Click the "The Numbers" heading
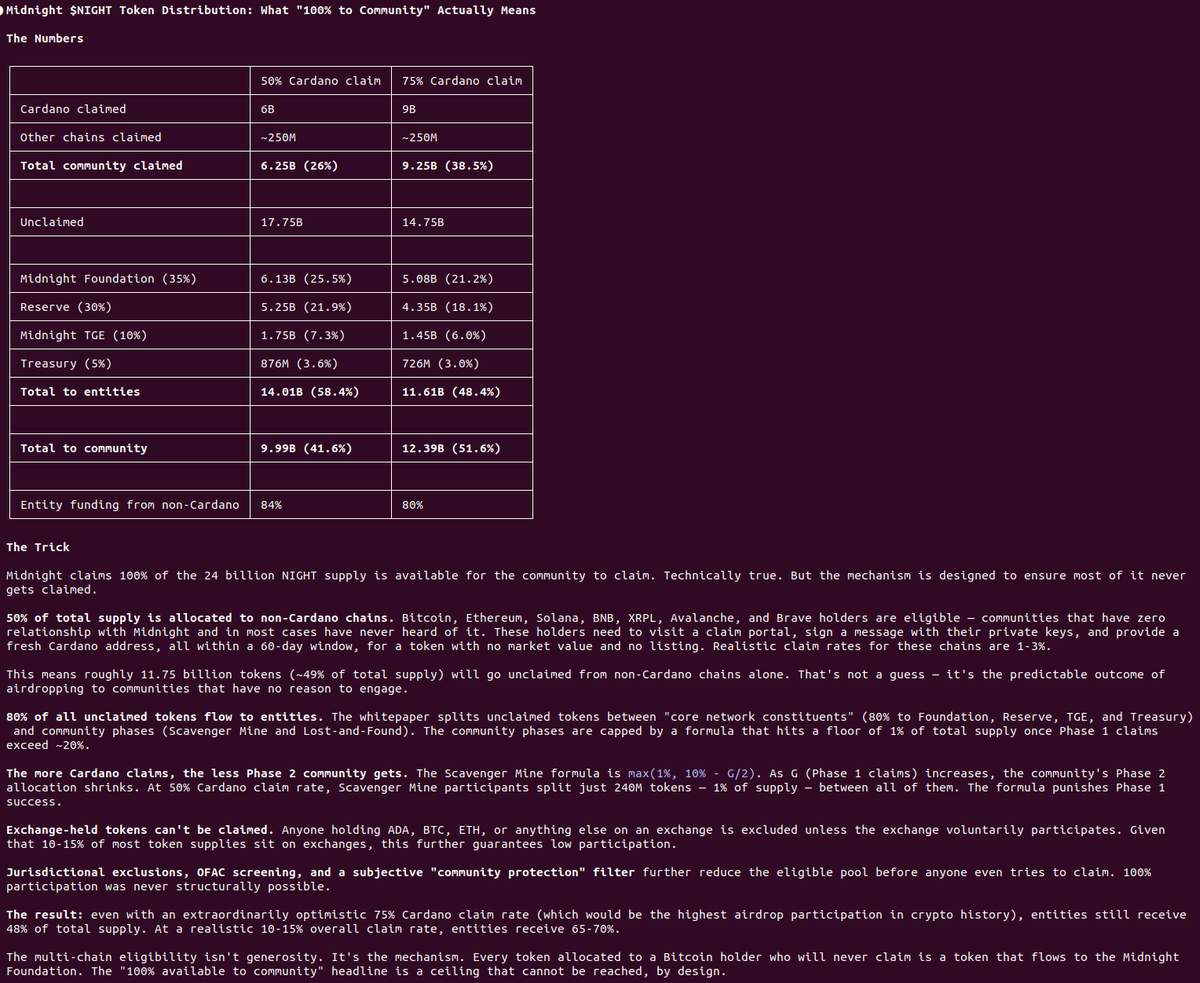Image resolution: width=1200 pixels, height=983 pixels. click(x=45, y=38)
